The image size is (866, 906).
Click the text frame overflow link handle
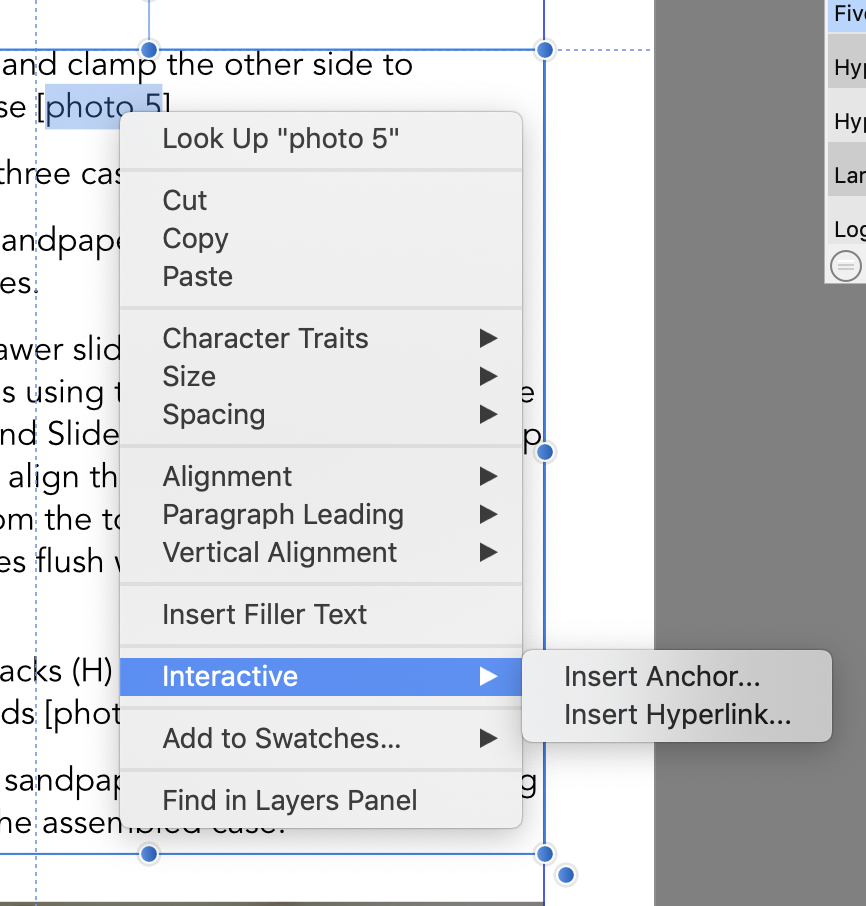(566, 875)
